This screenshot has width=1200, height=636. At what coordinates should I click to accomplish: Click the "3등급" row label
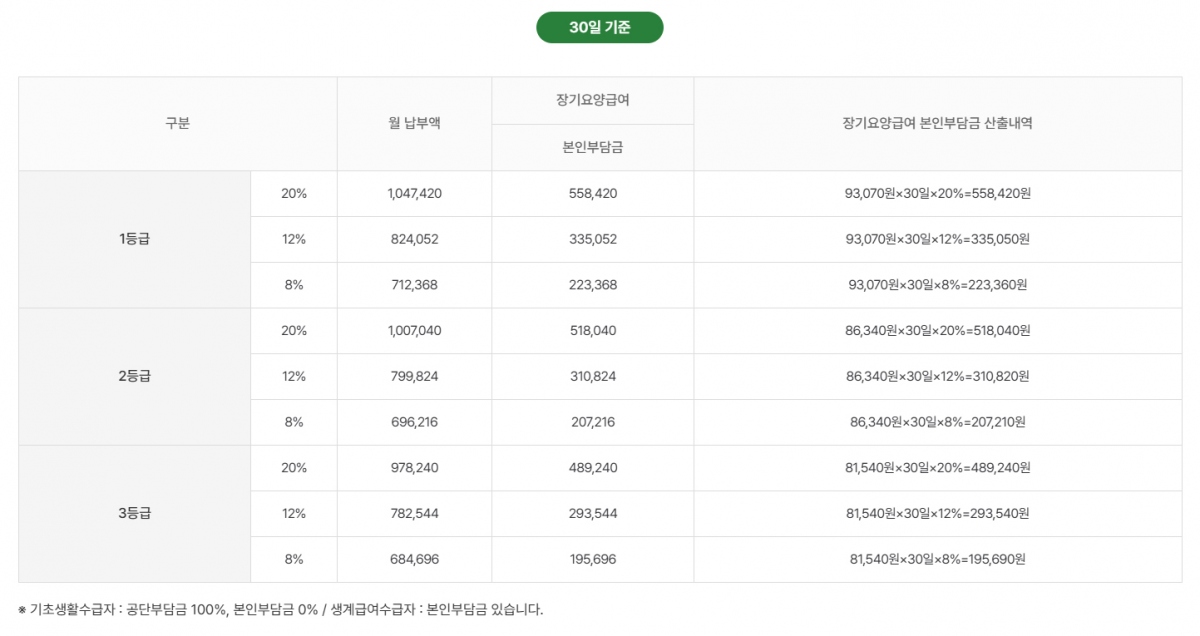tap(134, 514)
